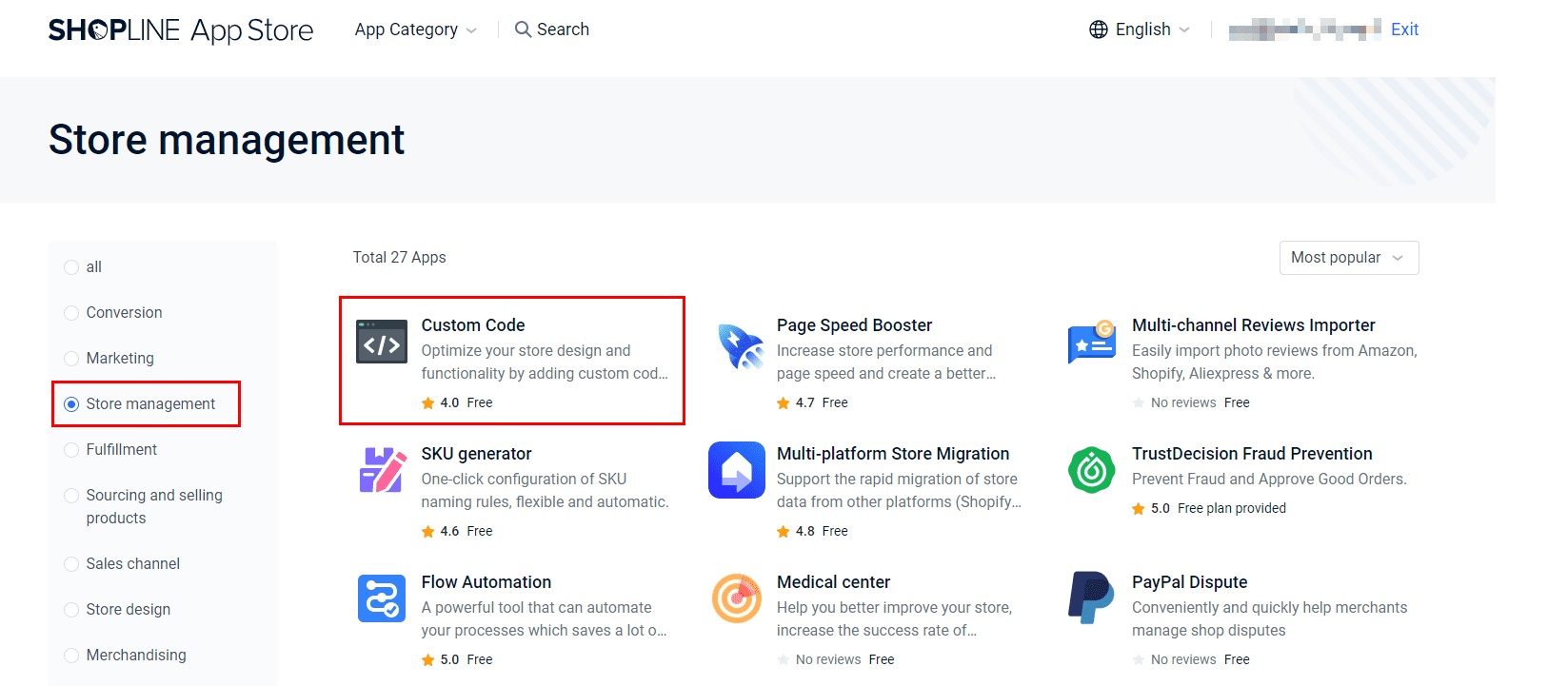Click the SKU generator rating star

pos(428,532)
